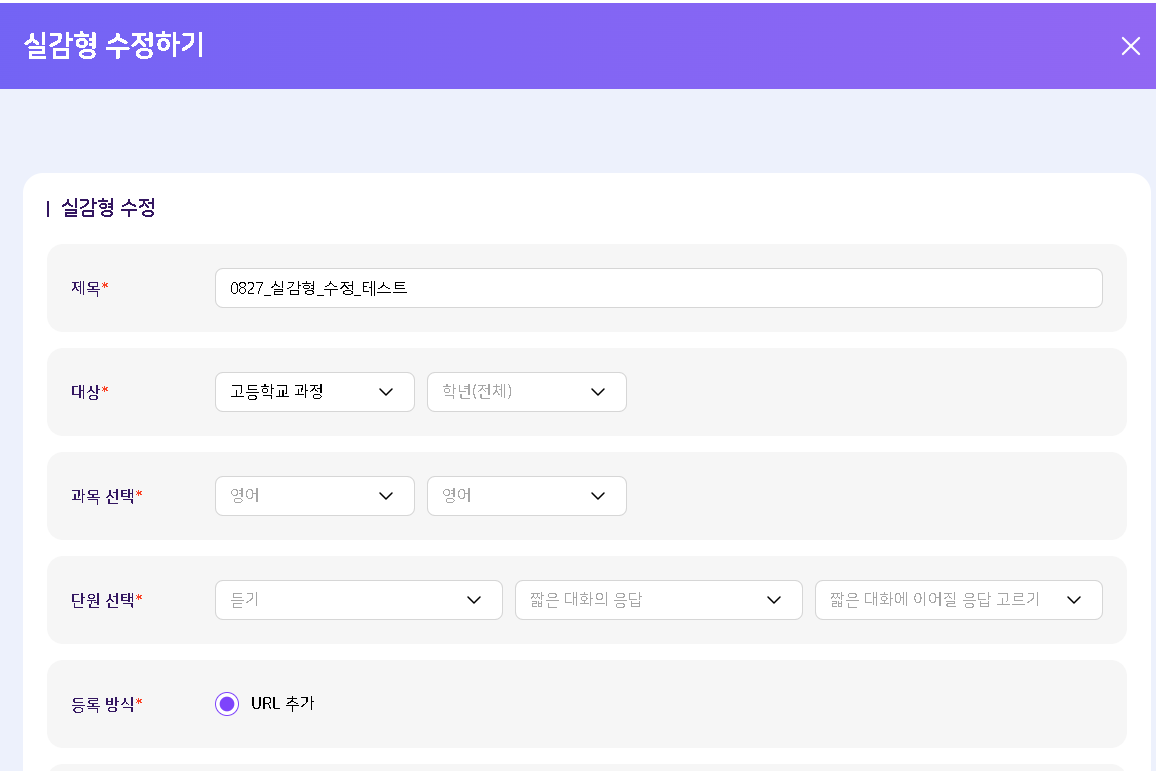Click chevron arrow on 학년(전체) selector
The height and width of the screenshot is (771, 1156).
(598, 392)
